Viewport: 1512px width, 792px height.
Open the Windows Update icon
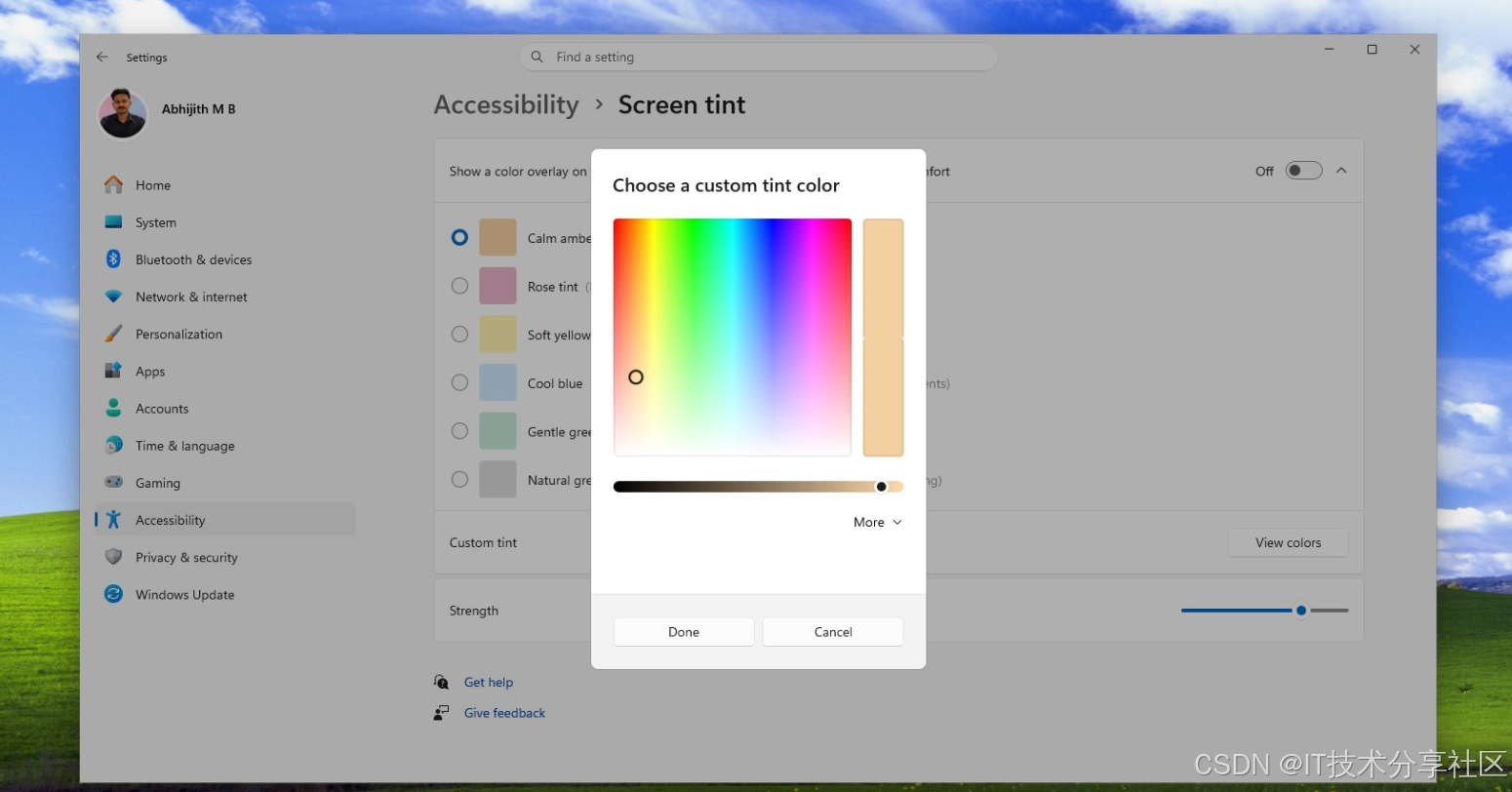point(114,594)
